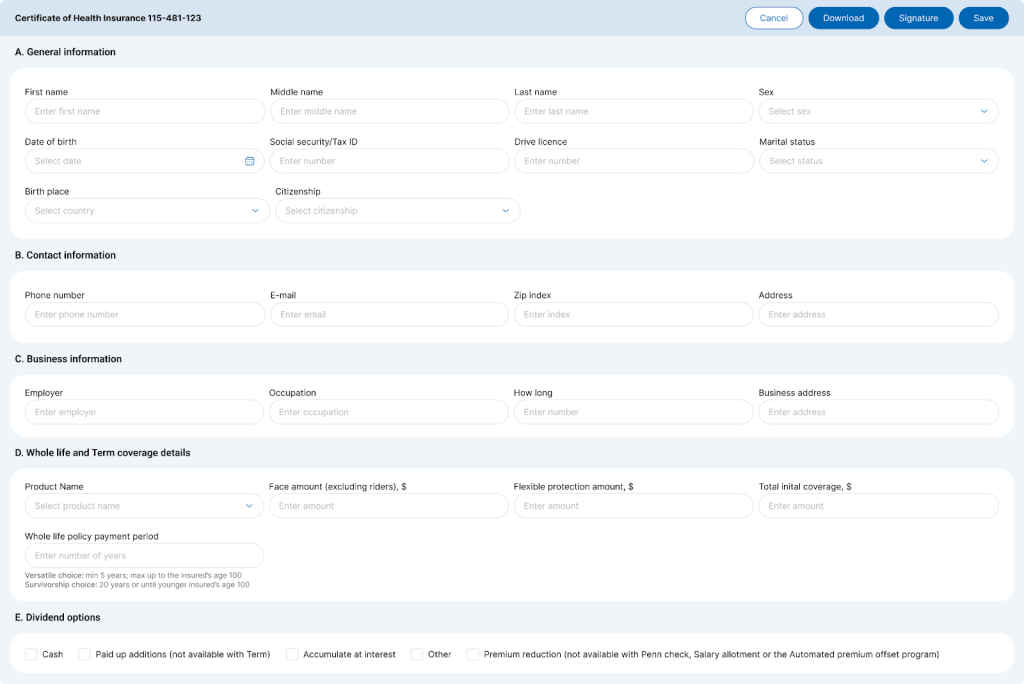The width and height of the screenshot is (1024, 684).
Task: Tick the Accumulate at interest checkbox
Action: pos(292,654)
